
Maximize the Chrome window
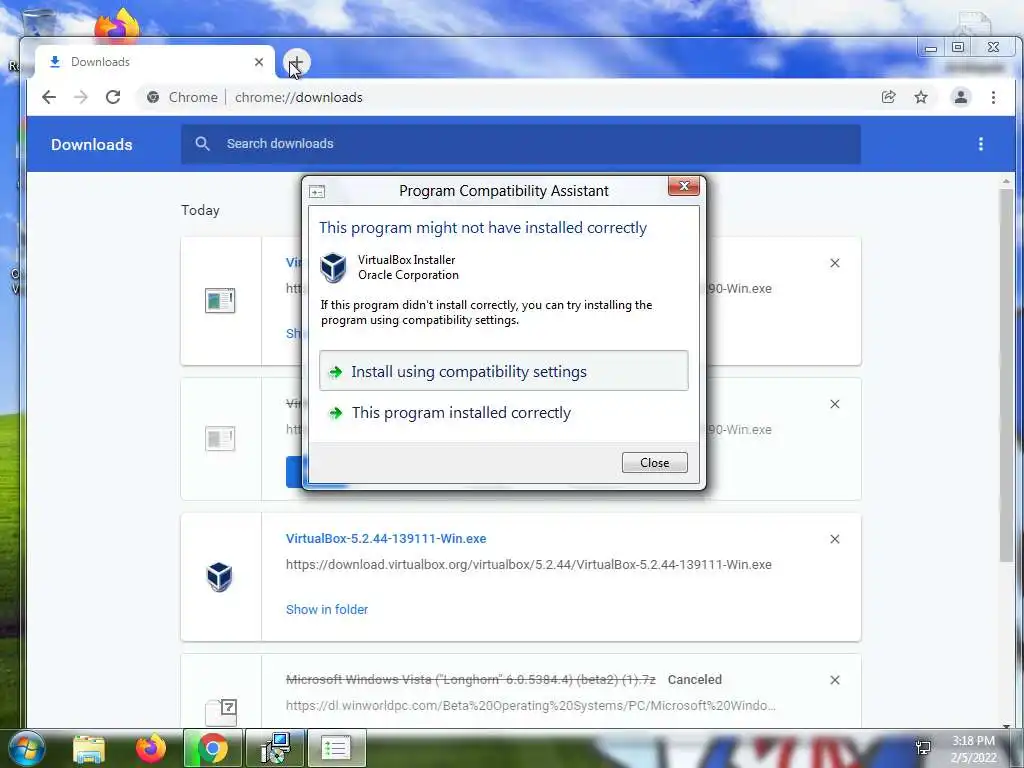click(x=958, y=47)
